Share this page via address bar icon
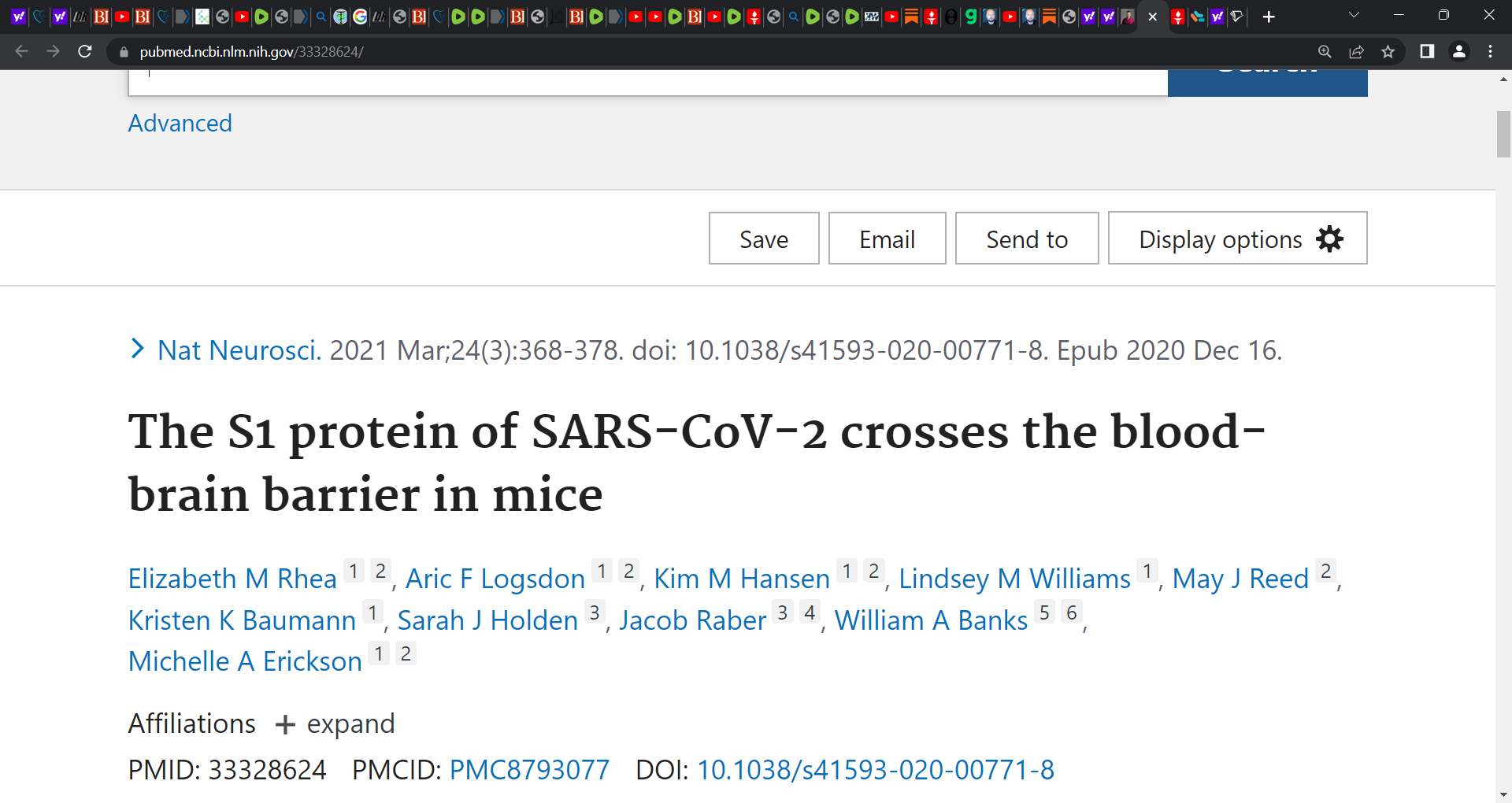The width and height of the screenshot is (1512, 803). (1356, 51)
